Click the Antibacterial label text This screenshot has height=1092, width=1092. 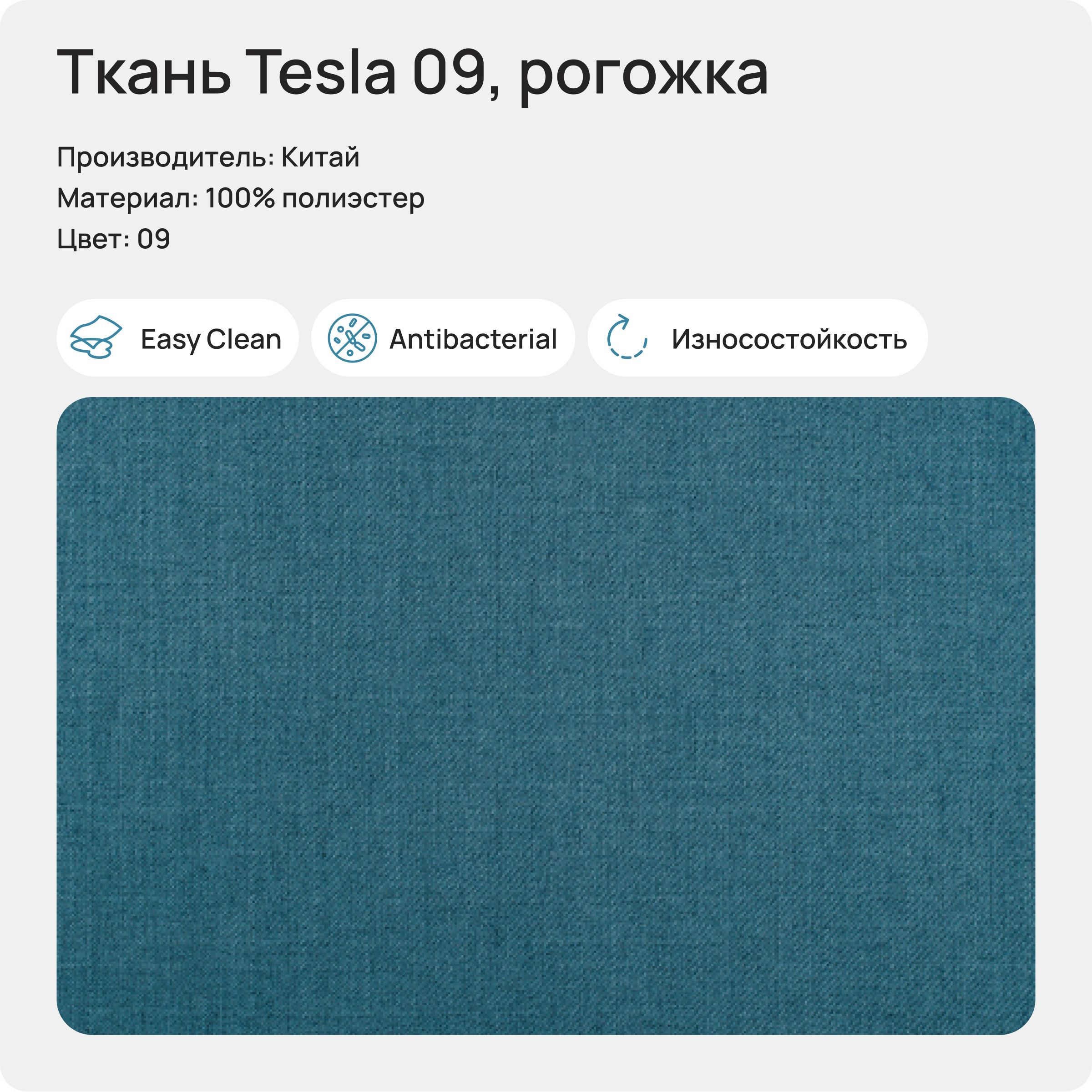pos(473,339)
